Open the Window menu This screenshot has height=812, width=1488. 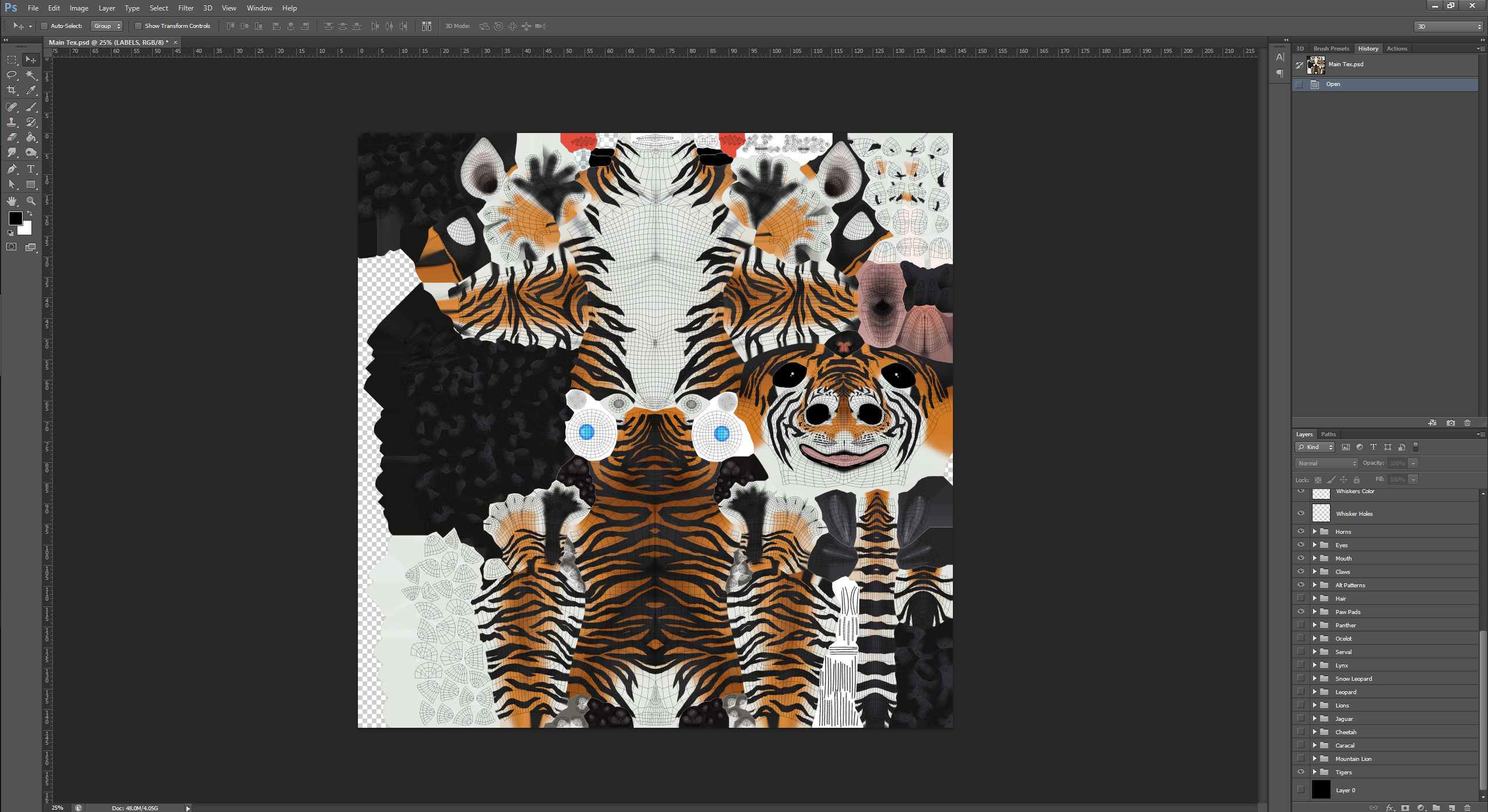(x=259, y=8)
